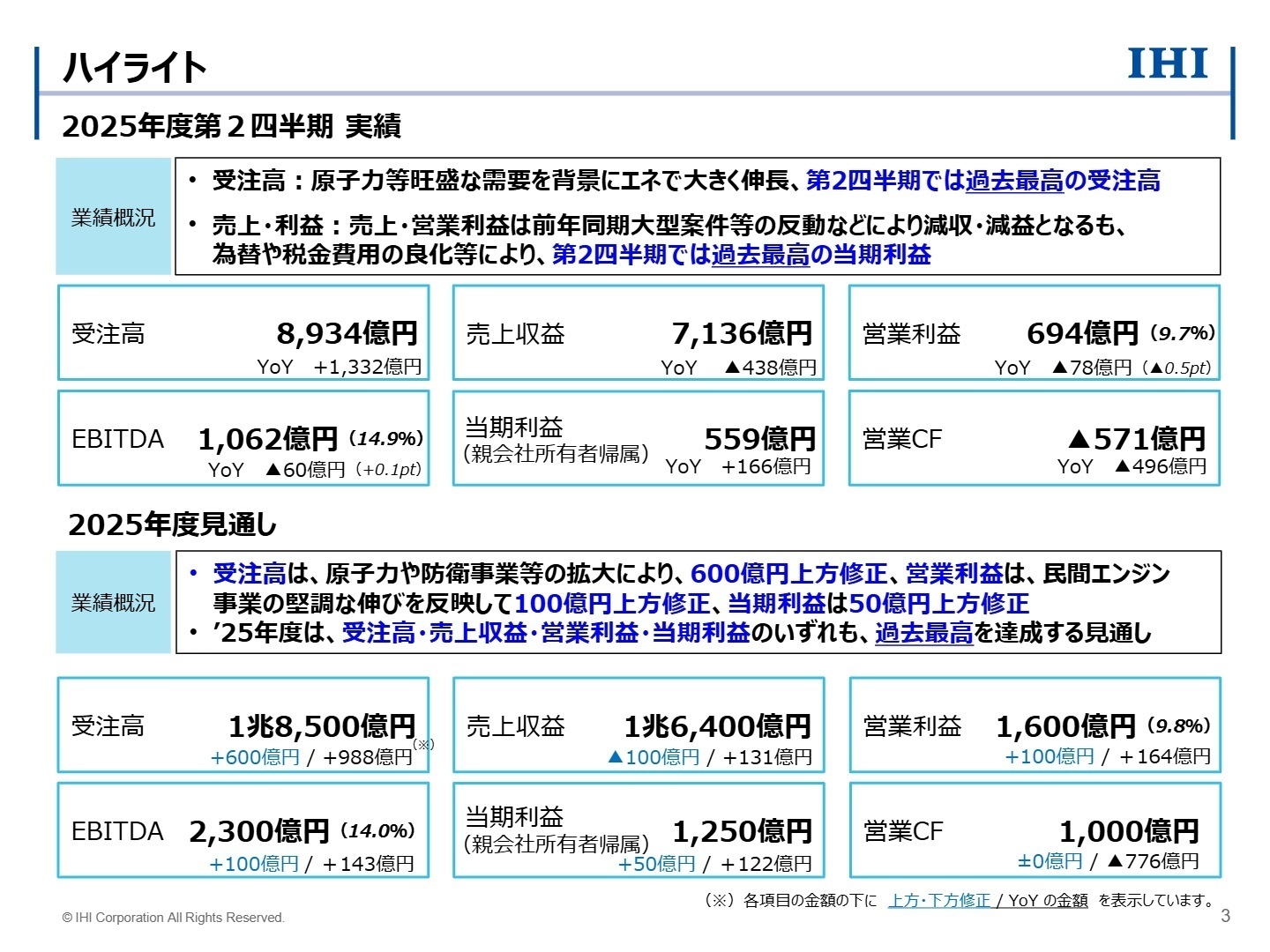
Task: Click the blue ▲100億円 revision figure
Action: point(654,755)
